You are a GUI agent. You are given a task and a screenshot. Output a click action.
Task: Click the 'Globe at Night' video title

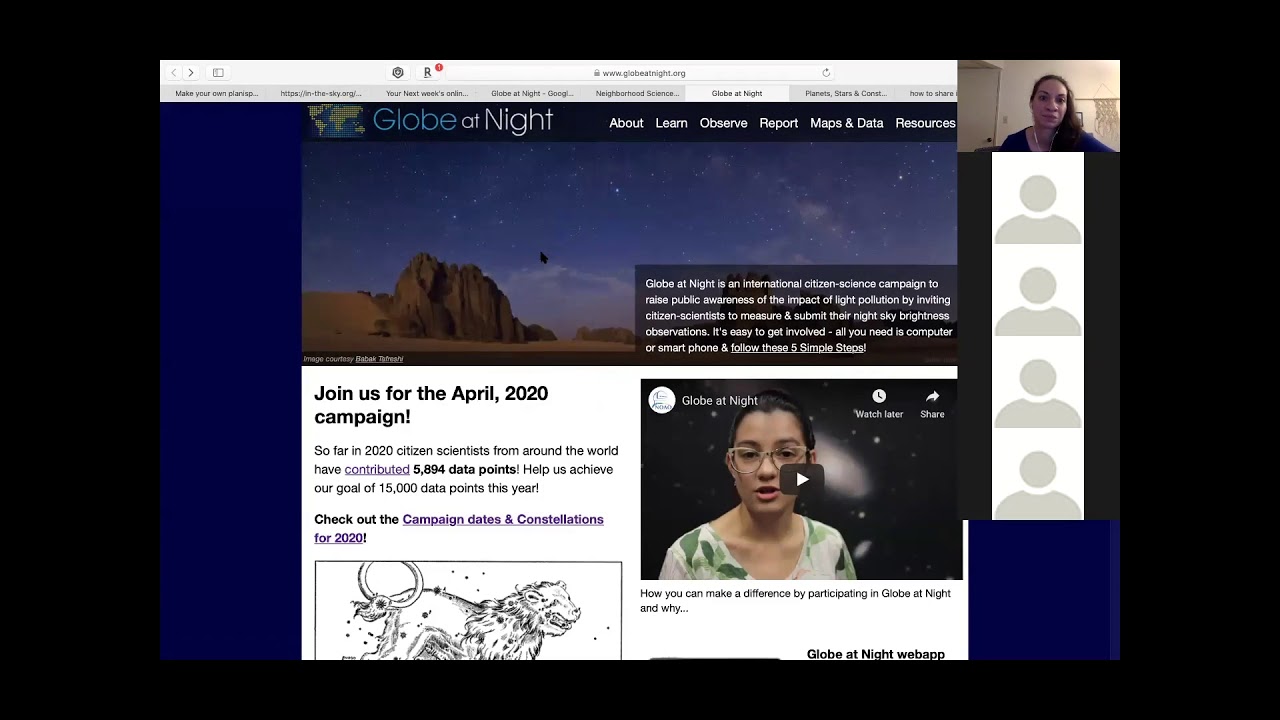pos(719,401)
